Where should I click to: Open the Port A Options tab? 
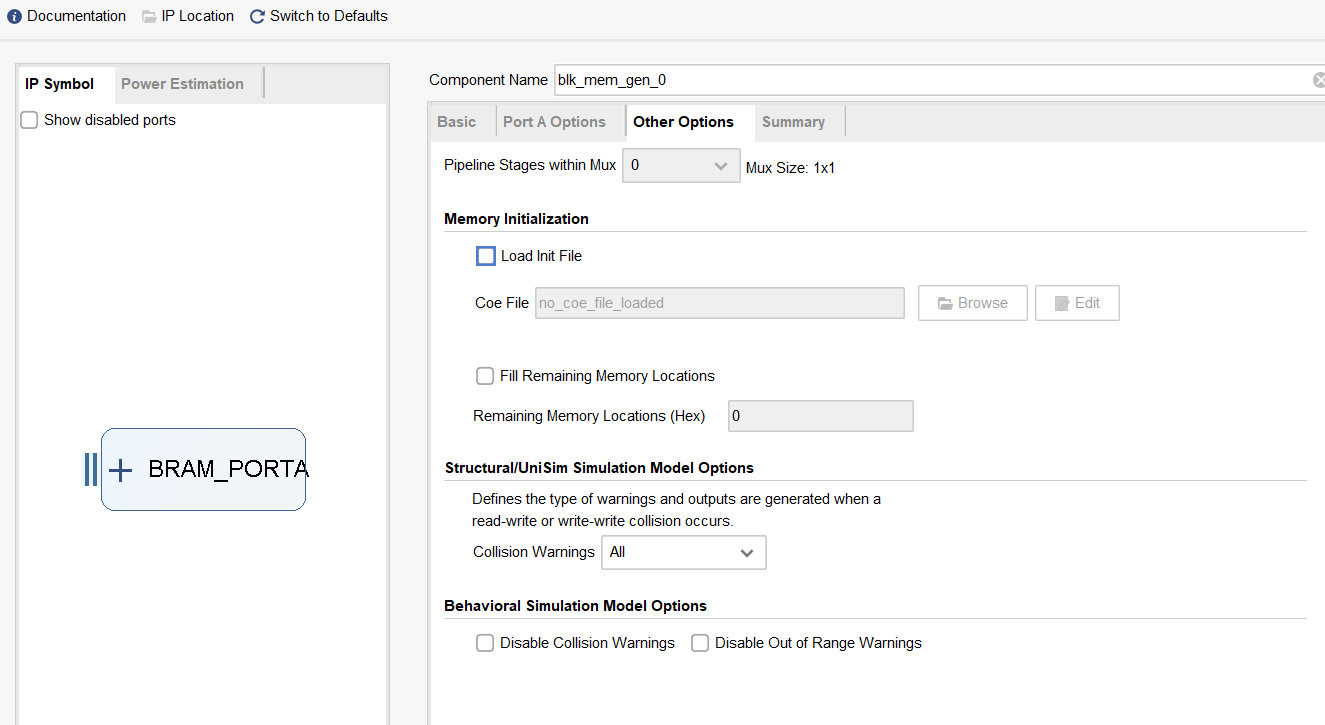tap(554, 122)
